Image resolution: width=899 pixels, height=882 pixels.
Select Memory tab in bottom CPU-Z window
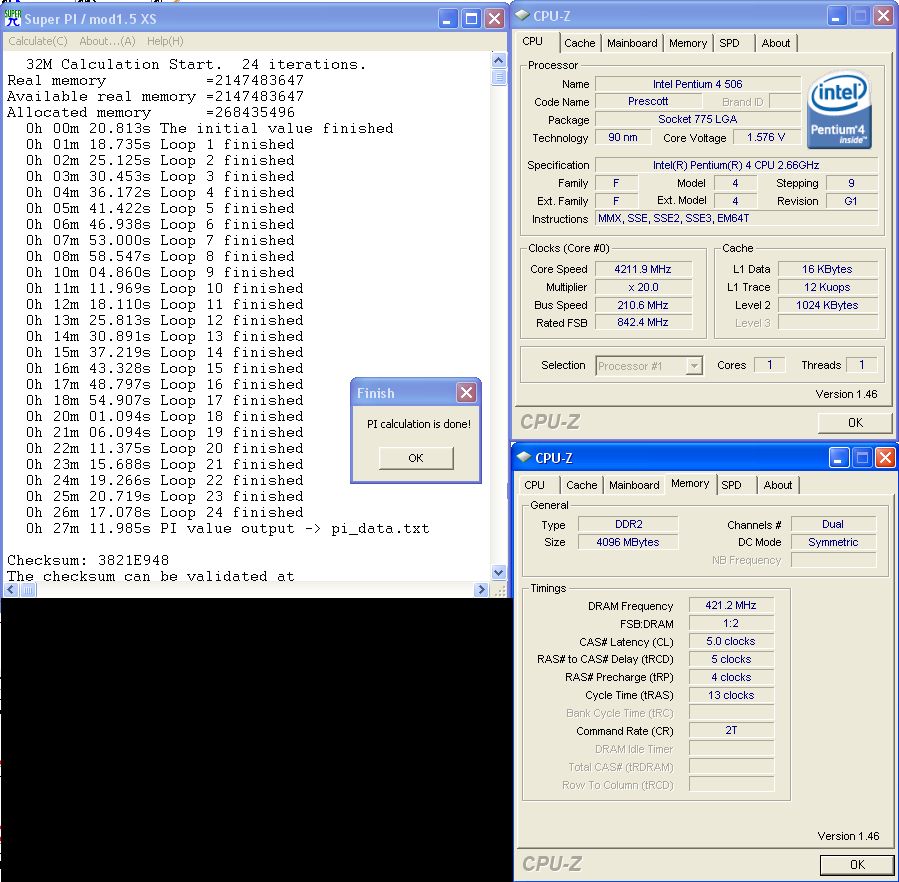[690, 483]
